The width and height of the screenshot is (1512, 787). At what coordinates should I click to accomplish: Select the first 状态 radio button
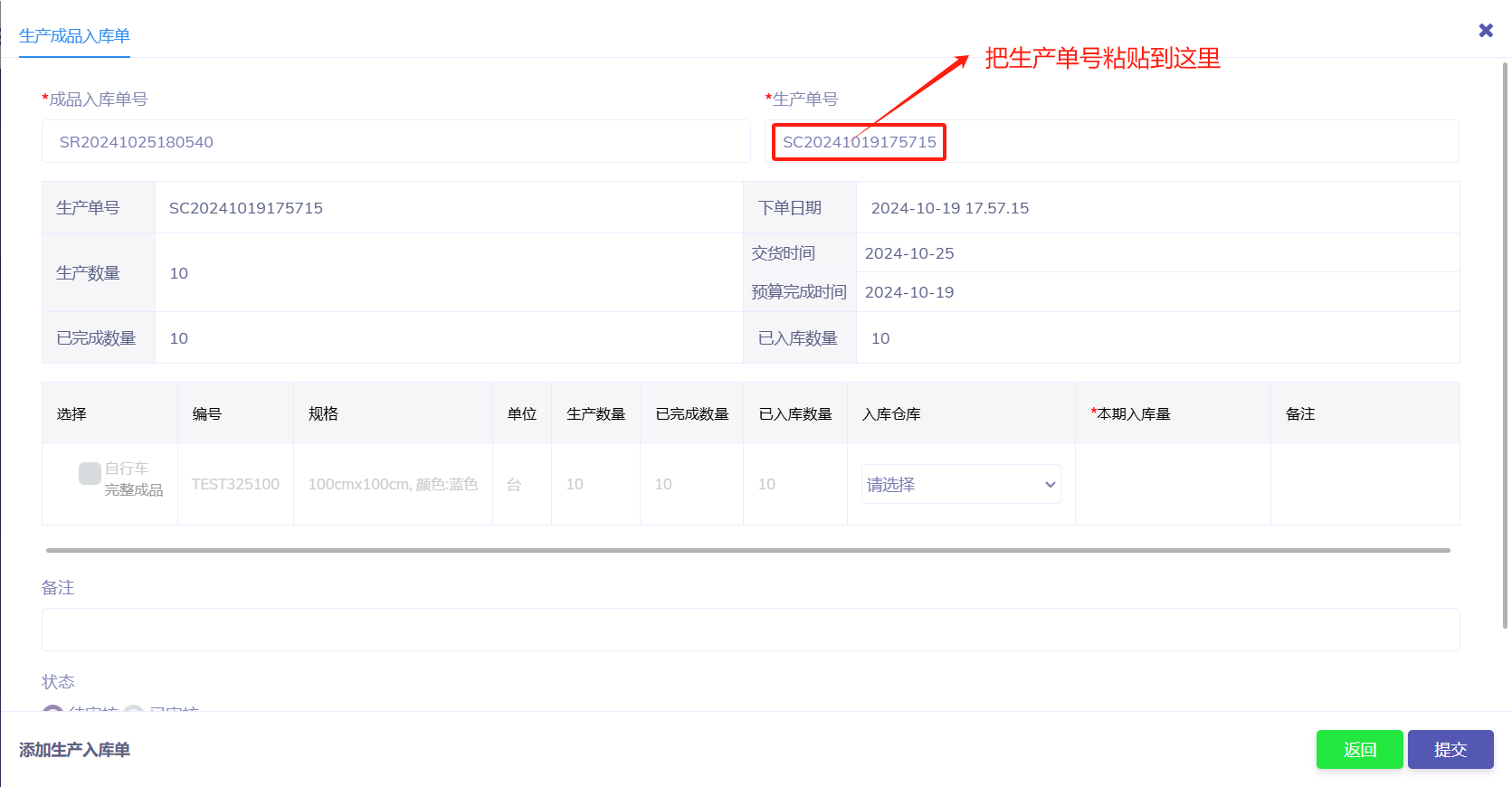(53, 710)
